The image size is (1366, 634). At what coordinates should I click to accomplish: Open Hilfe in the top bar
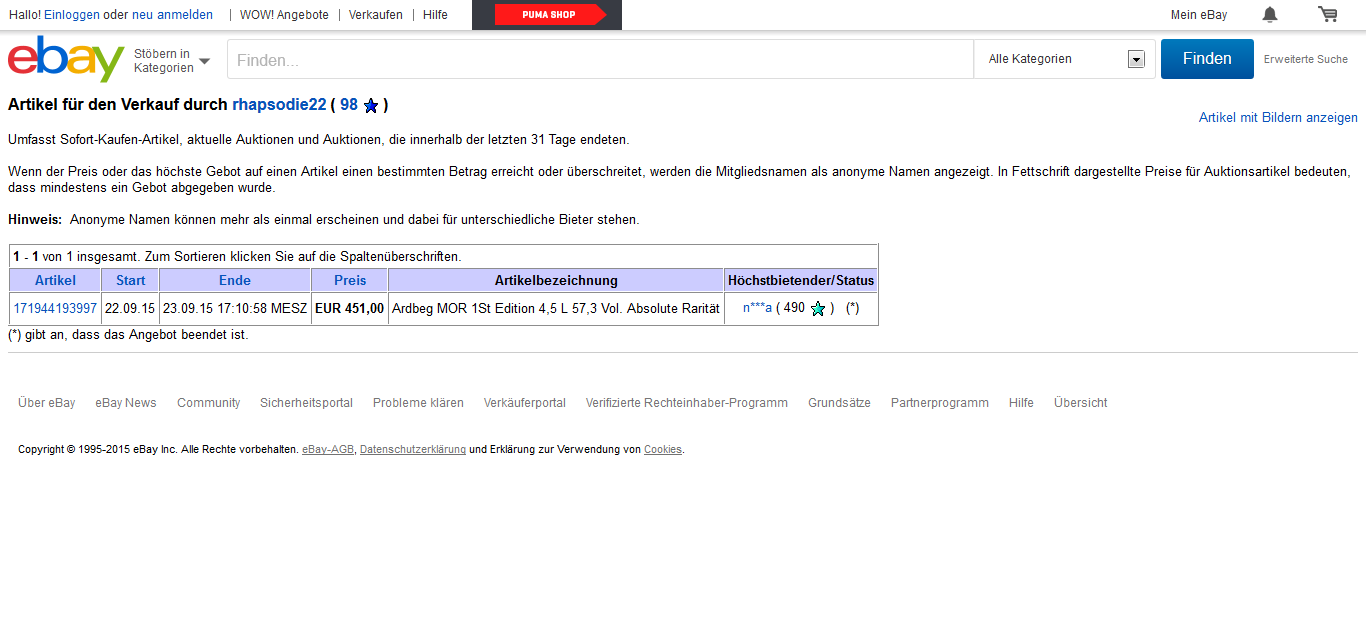point(435,15)
